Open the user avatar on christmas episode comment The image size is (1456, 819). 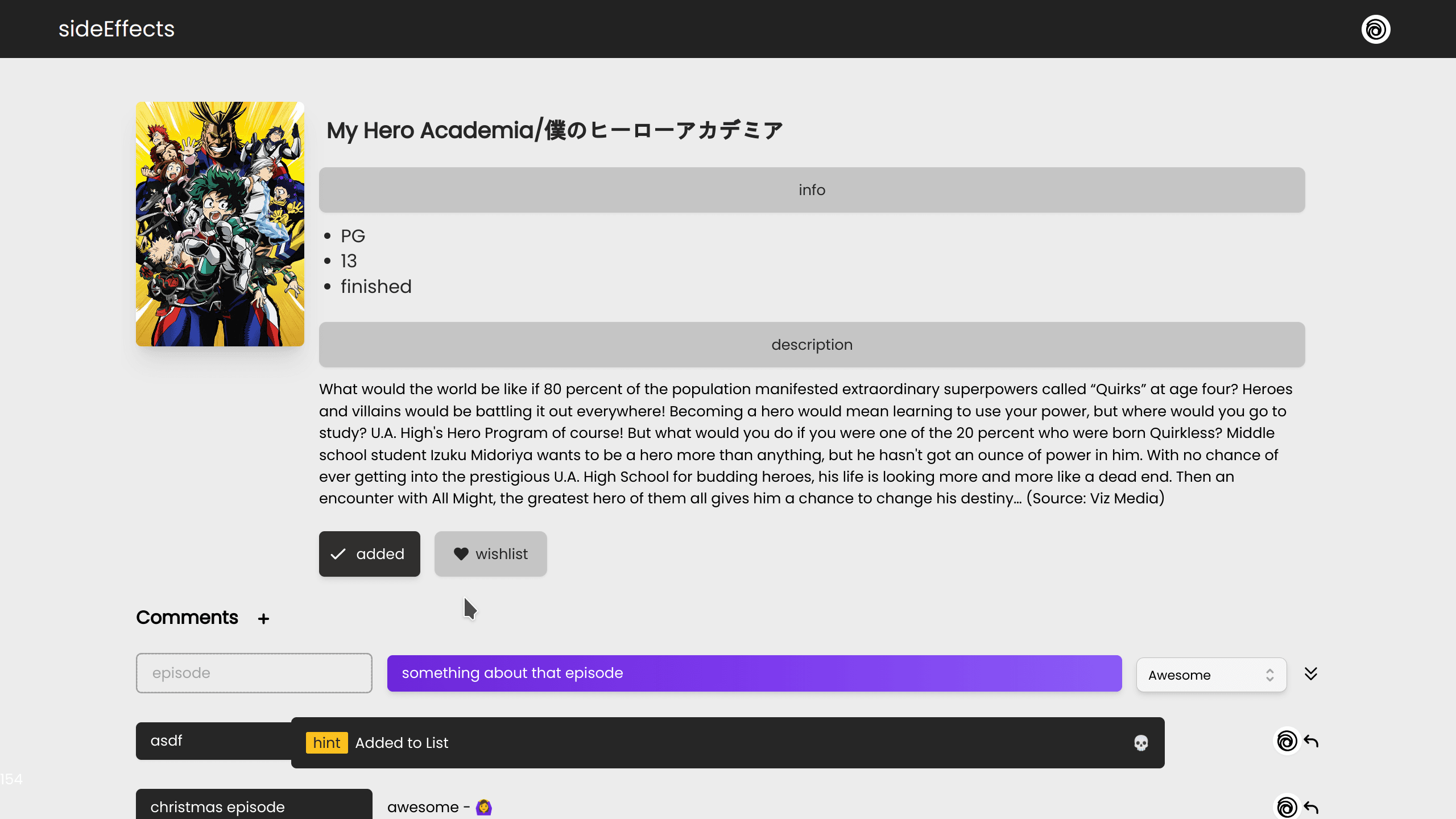1287,806
